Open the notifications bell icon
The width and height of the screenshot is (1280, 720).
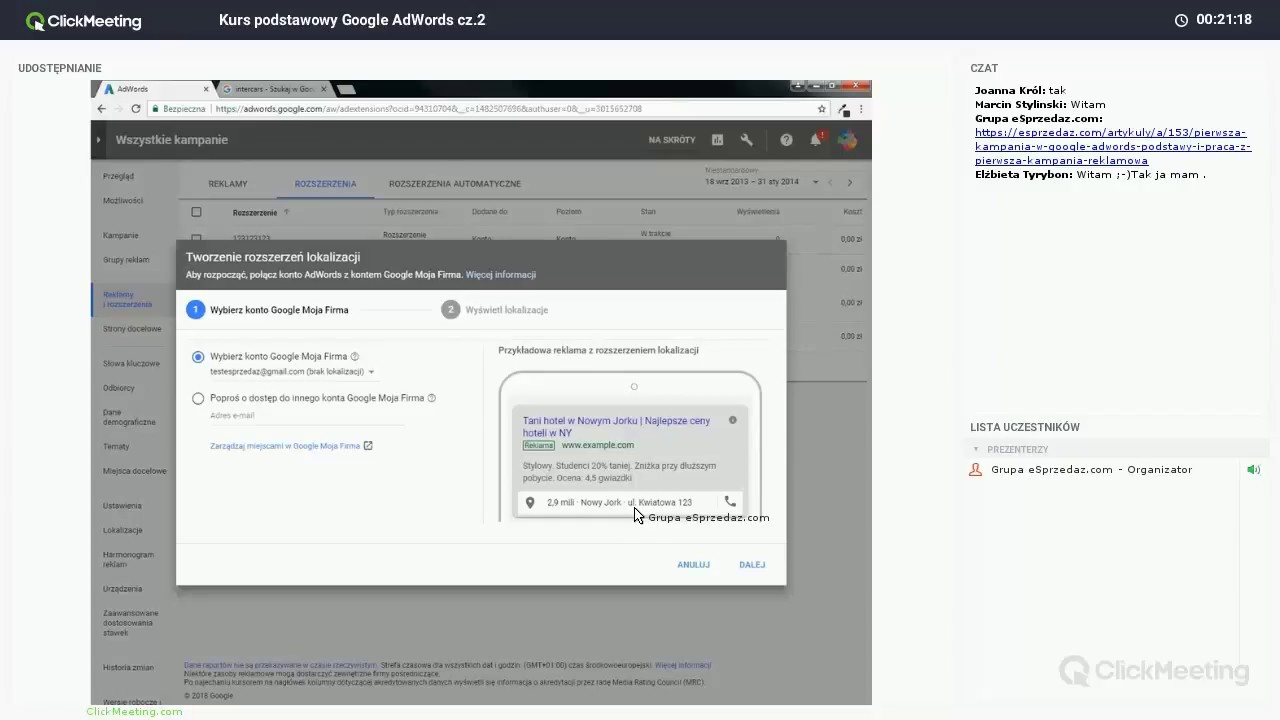pos(816,140)
